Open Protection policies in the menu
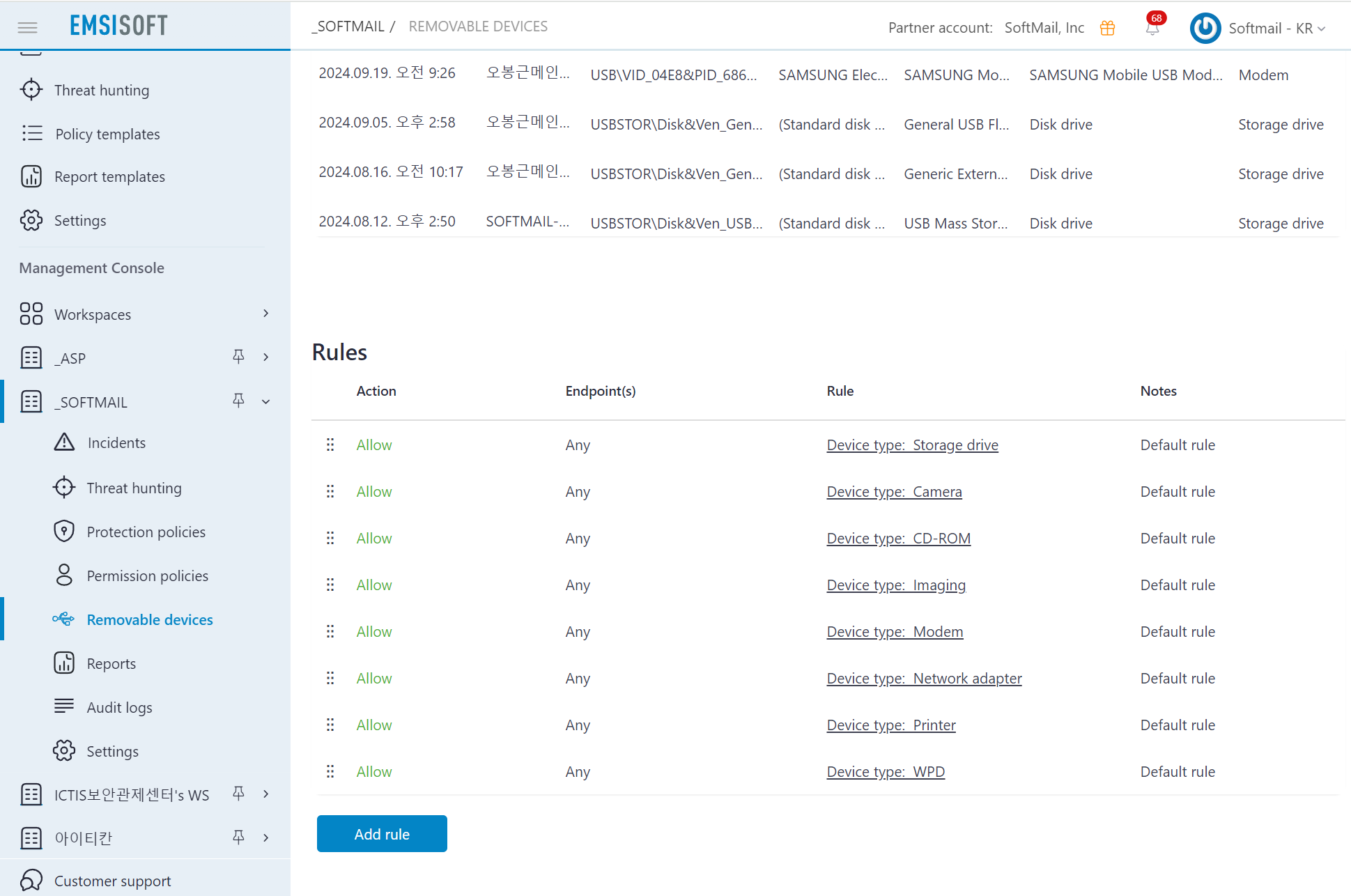This screenshot has width=1351, height=896. point(146,532)
